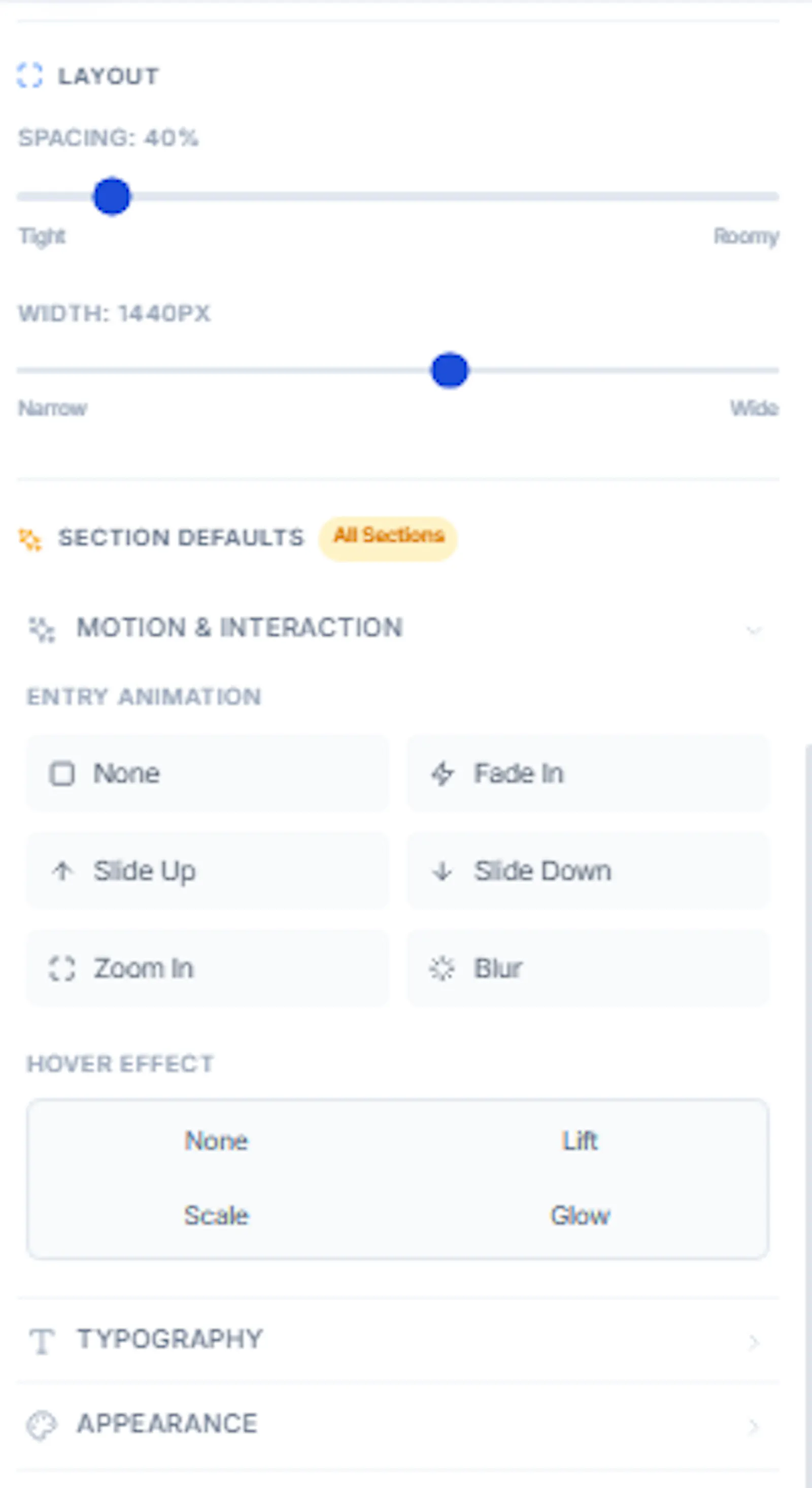Click the Section Defaults sparkle icon
Viewport: 812px width, 1488px height.
[30, 540]
